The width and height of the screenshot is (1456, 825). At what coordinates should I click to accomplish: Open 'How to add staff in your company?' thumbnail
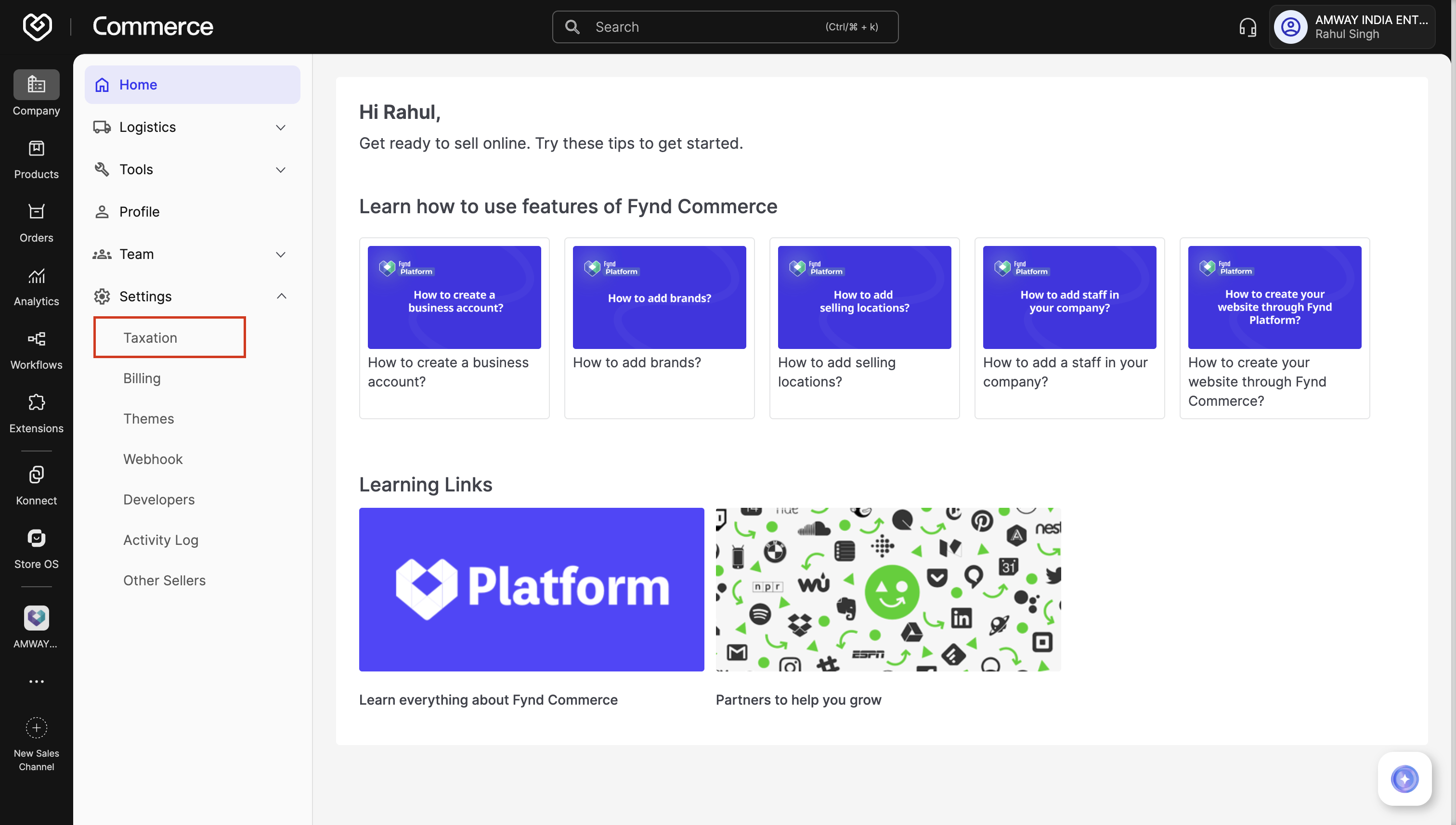tap(1069, 297)
